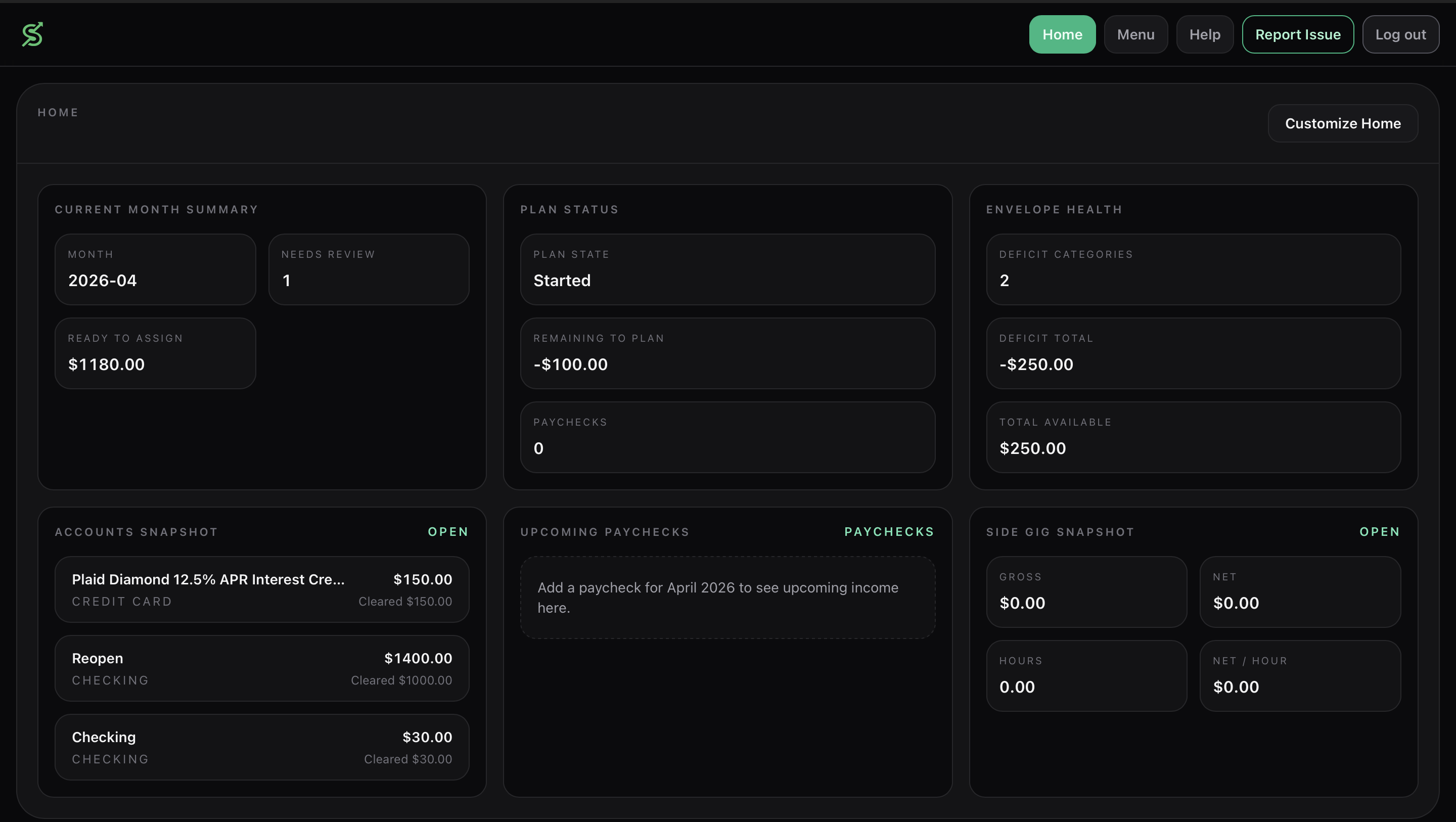
Task: Click the Report Issue button
Action: point(1298,34)
